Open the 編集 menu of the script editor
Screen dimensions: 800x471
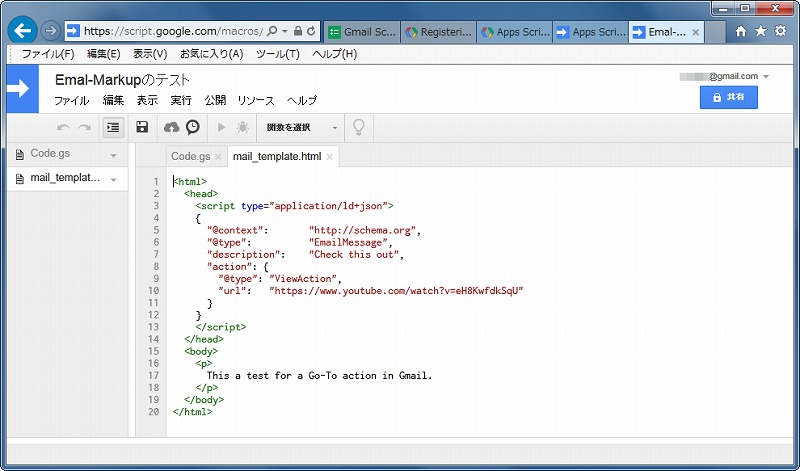point(113,101)
